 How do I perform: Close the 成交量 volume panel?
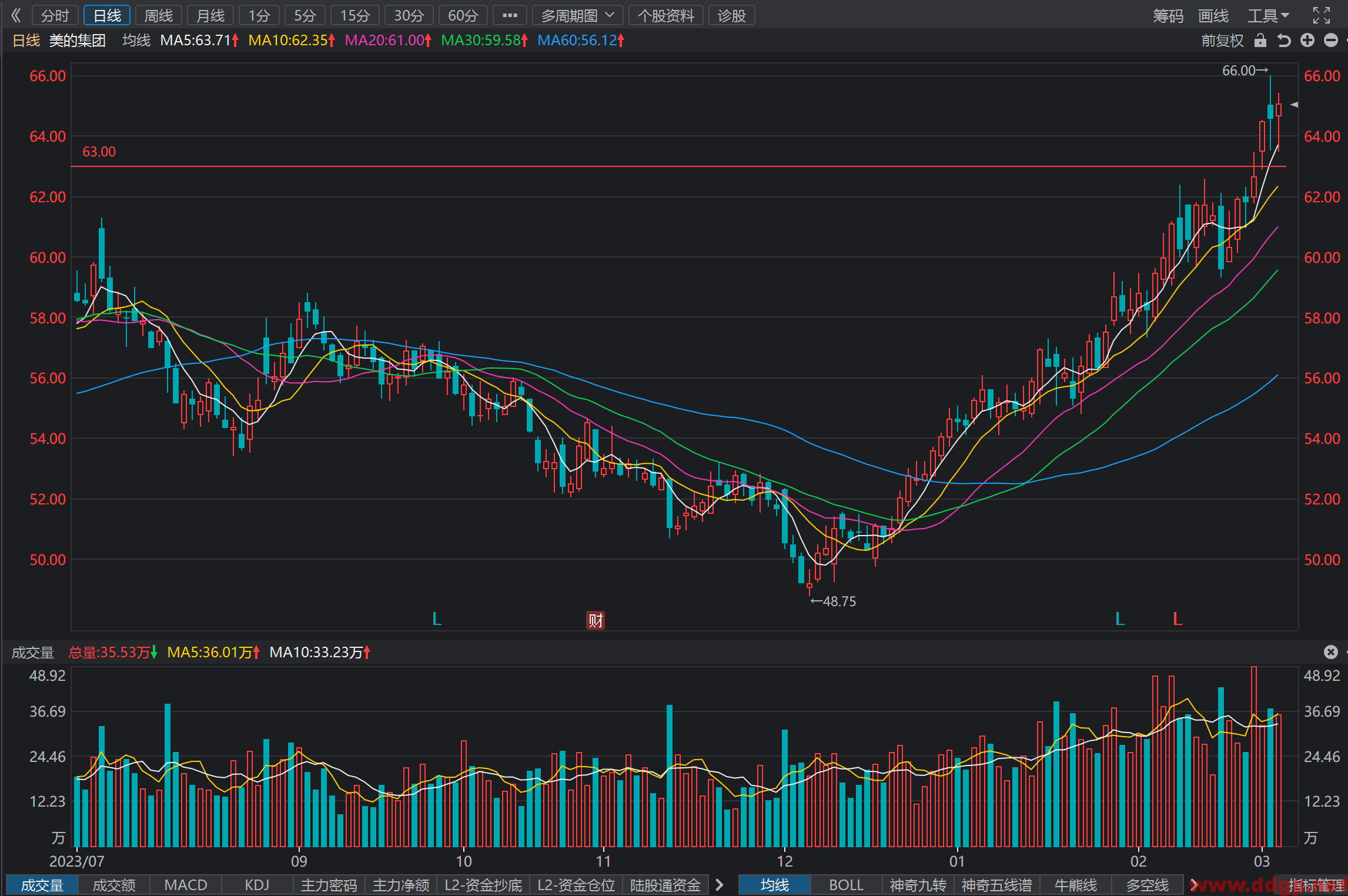1331,652
